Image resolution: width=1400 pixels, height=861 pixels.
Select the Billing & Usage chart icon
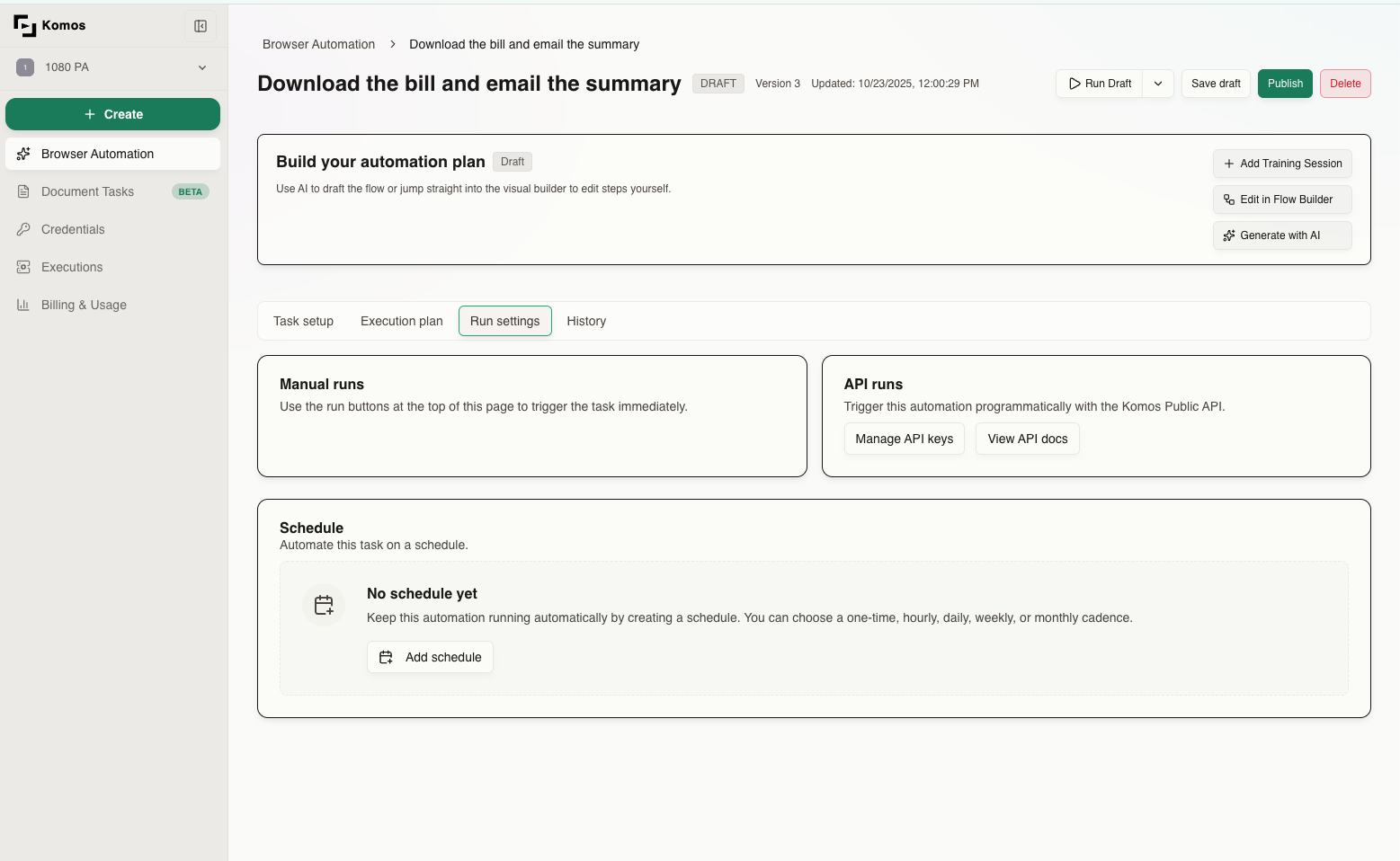tap(22, 305)
